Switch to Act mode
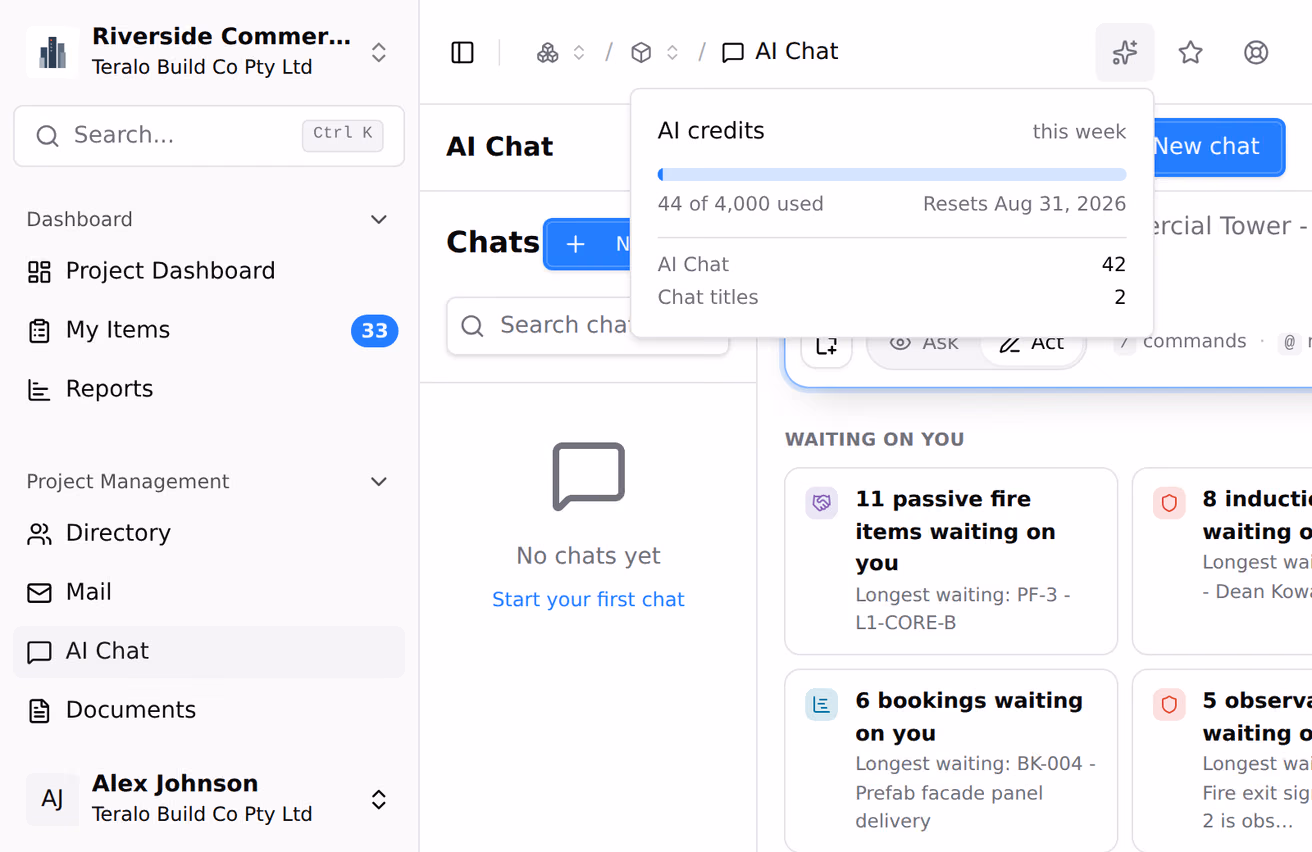 [x=1032, y=343]
